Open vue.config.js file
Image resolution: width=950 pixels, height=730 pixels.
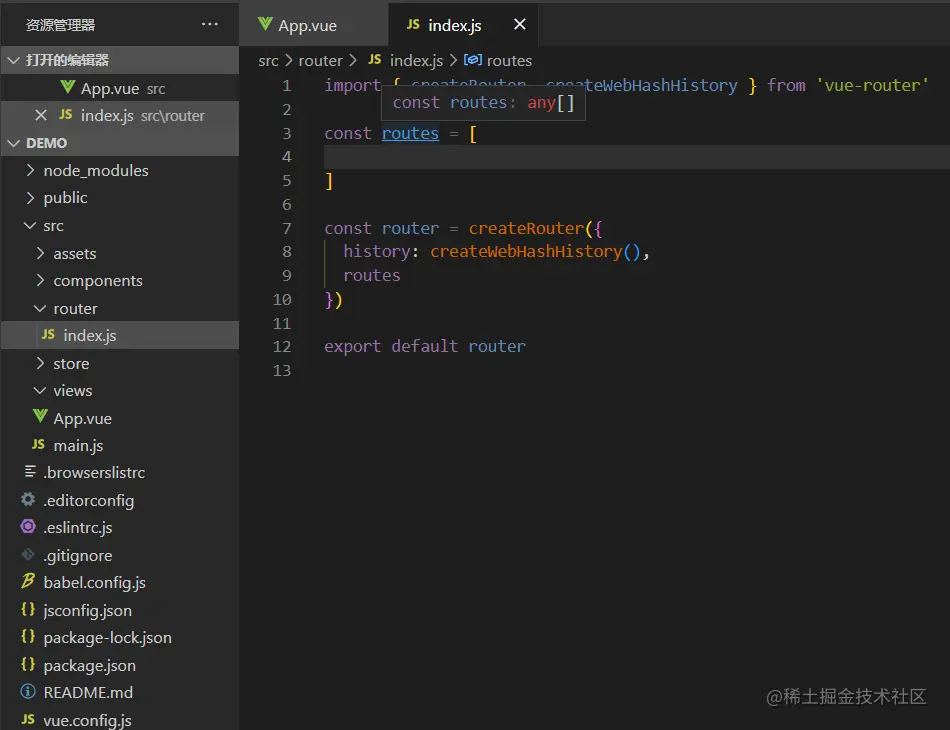[x=119, y=720]
